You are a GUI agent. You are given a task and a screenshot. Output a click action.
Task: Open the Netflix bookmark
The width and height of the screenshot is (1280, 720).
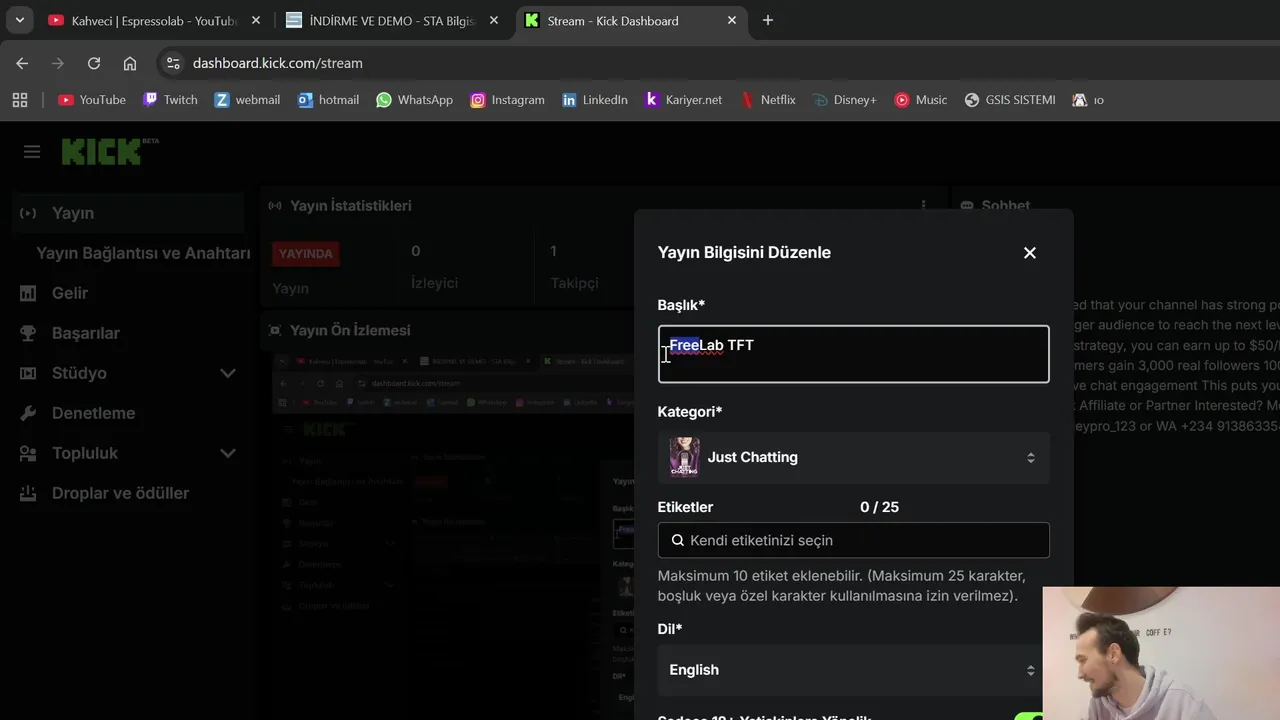click(x=767, y=100)
